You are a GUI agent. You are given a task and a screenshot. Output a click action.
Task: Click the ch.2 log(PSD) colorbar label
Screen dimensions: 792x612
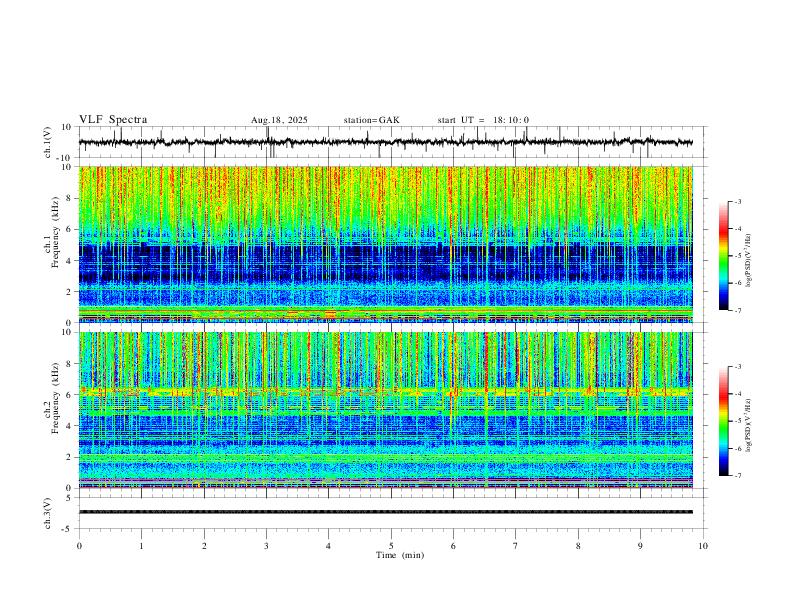[749, 421]
